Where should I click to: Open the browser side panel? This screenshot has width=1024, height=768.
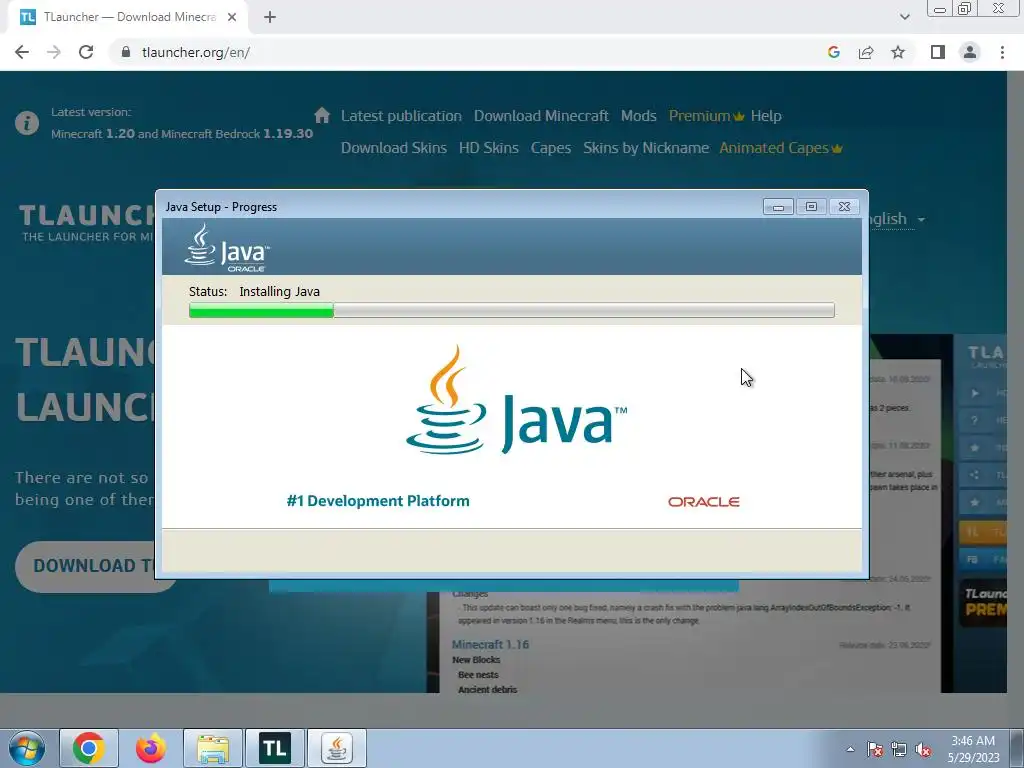[x=938, y=52]
